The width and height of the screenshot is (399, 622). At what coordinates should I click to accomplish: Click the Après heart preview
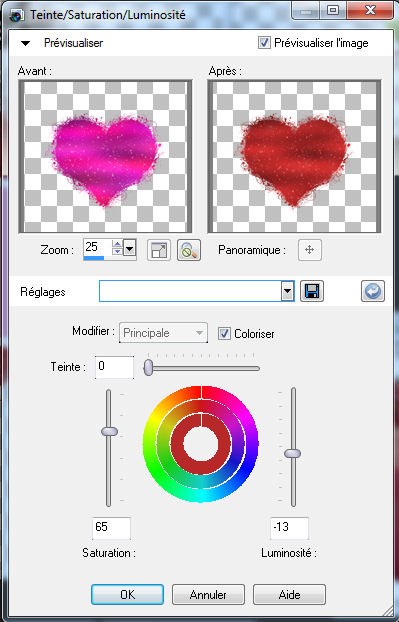pos(294,156)
